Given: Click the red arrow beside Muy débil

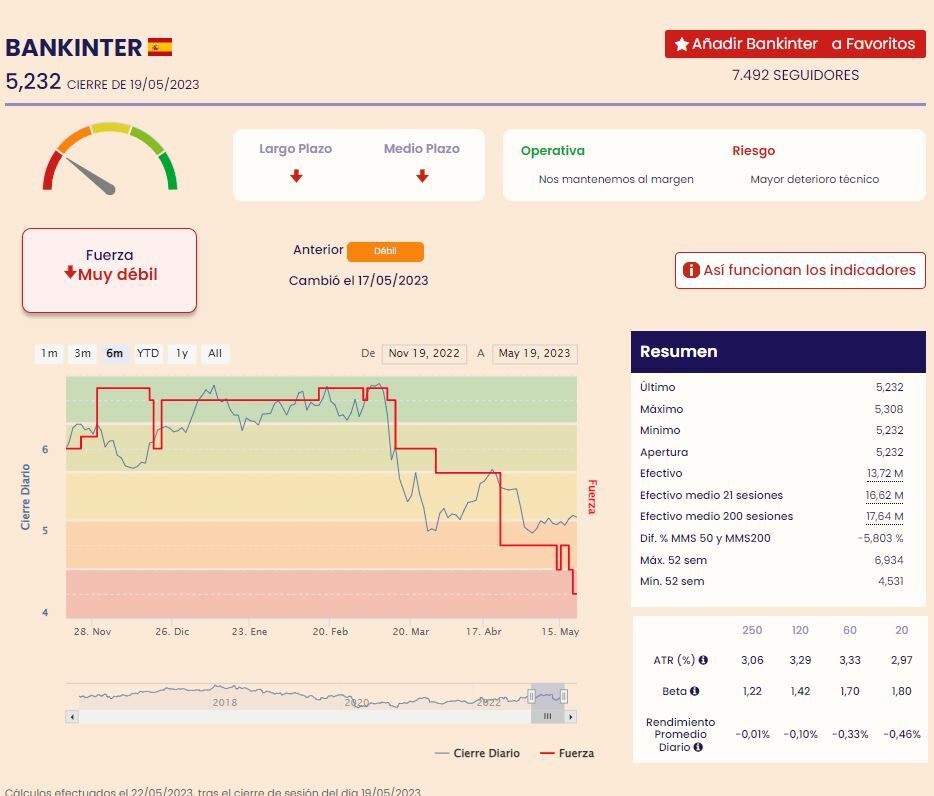Looking at the screenshot, I should pyautogui.click(x=70, y=272).
